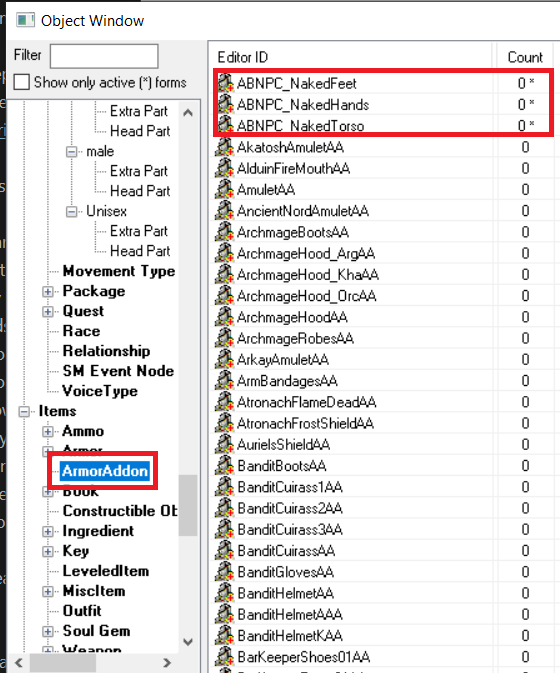This screenshot has height=673, width=560.
Task: Collapse the male tree node
Action: point(72,152)
